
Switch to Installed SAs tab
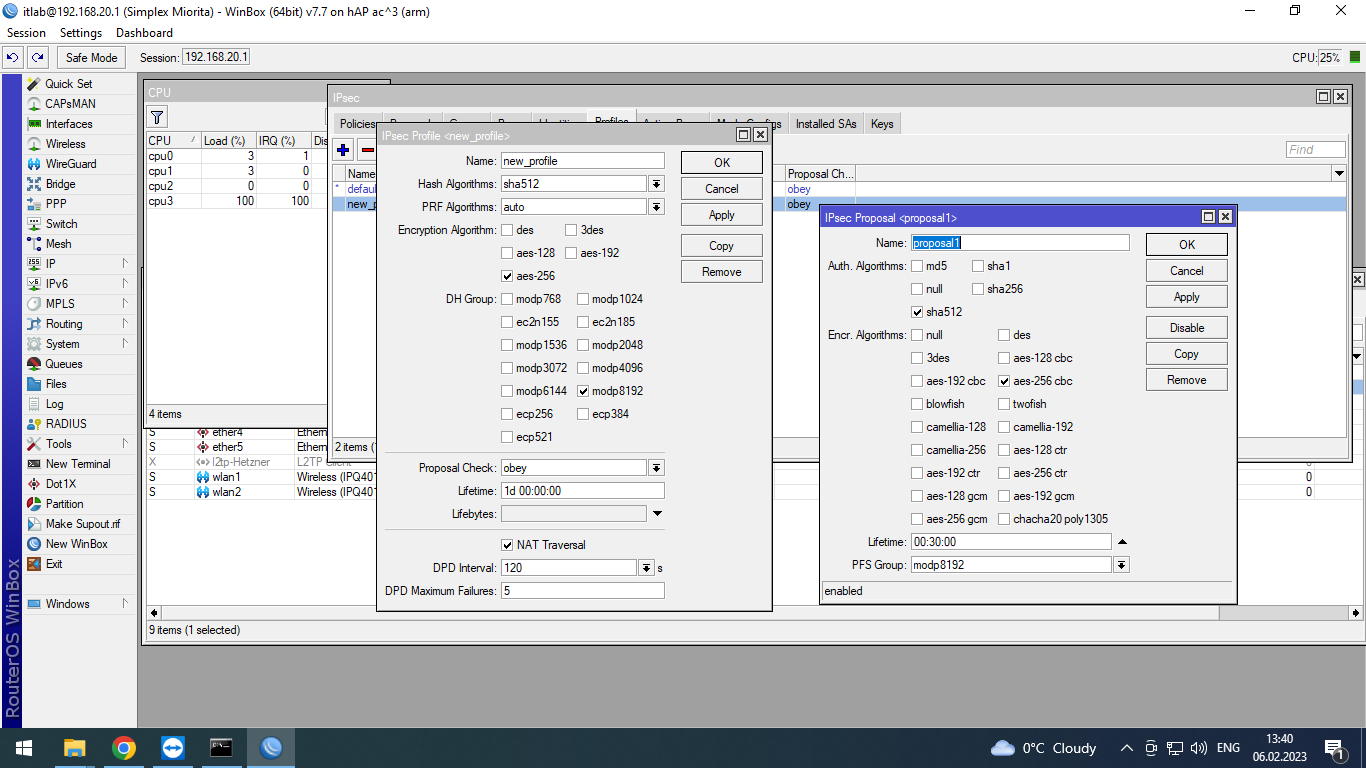(x=826, y=124)
